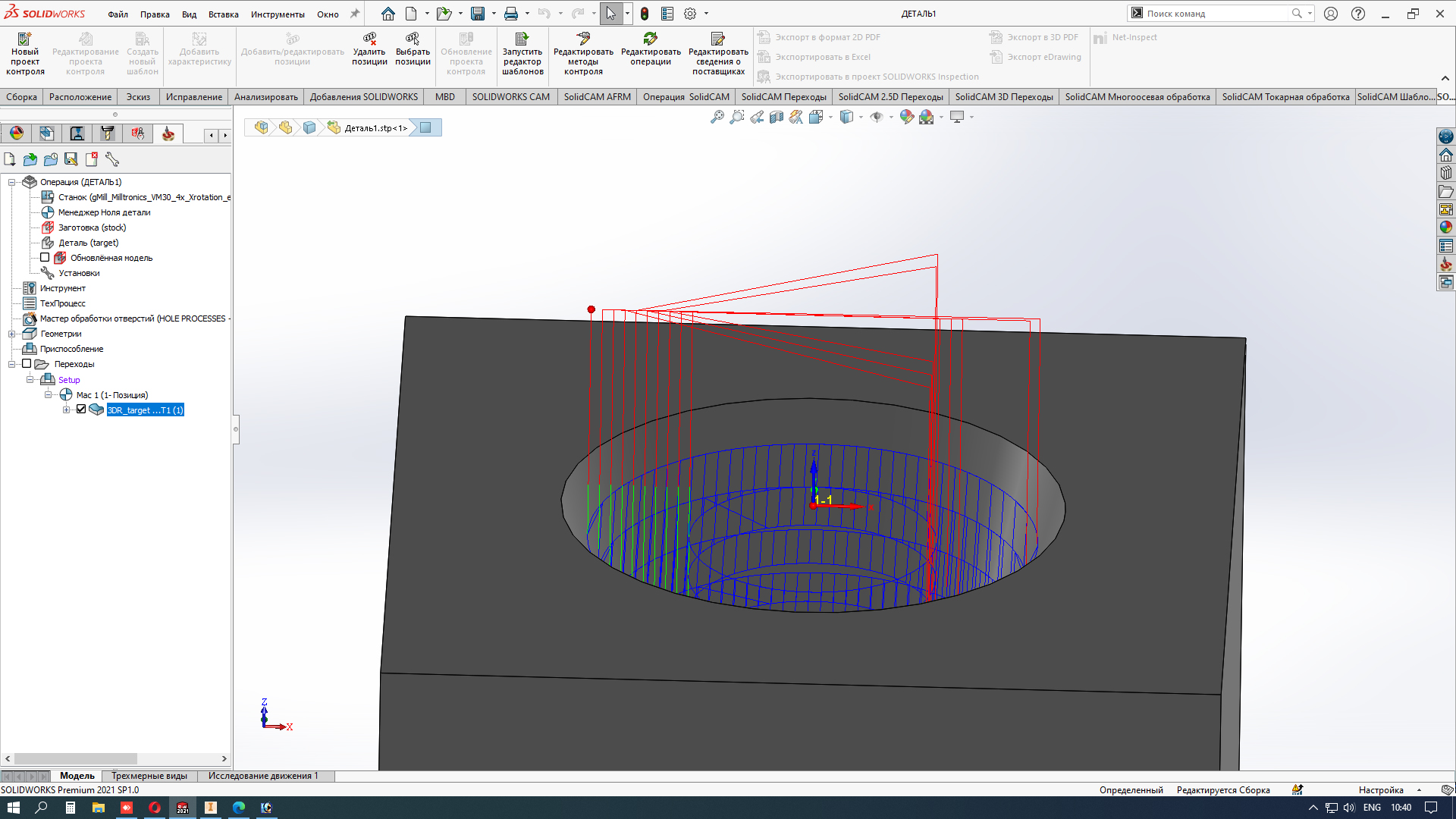1456x819 pixels.
Task: Click the Tool tree item icon
Action: (x=30, y=288)
